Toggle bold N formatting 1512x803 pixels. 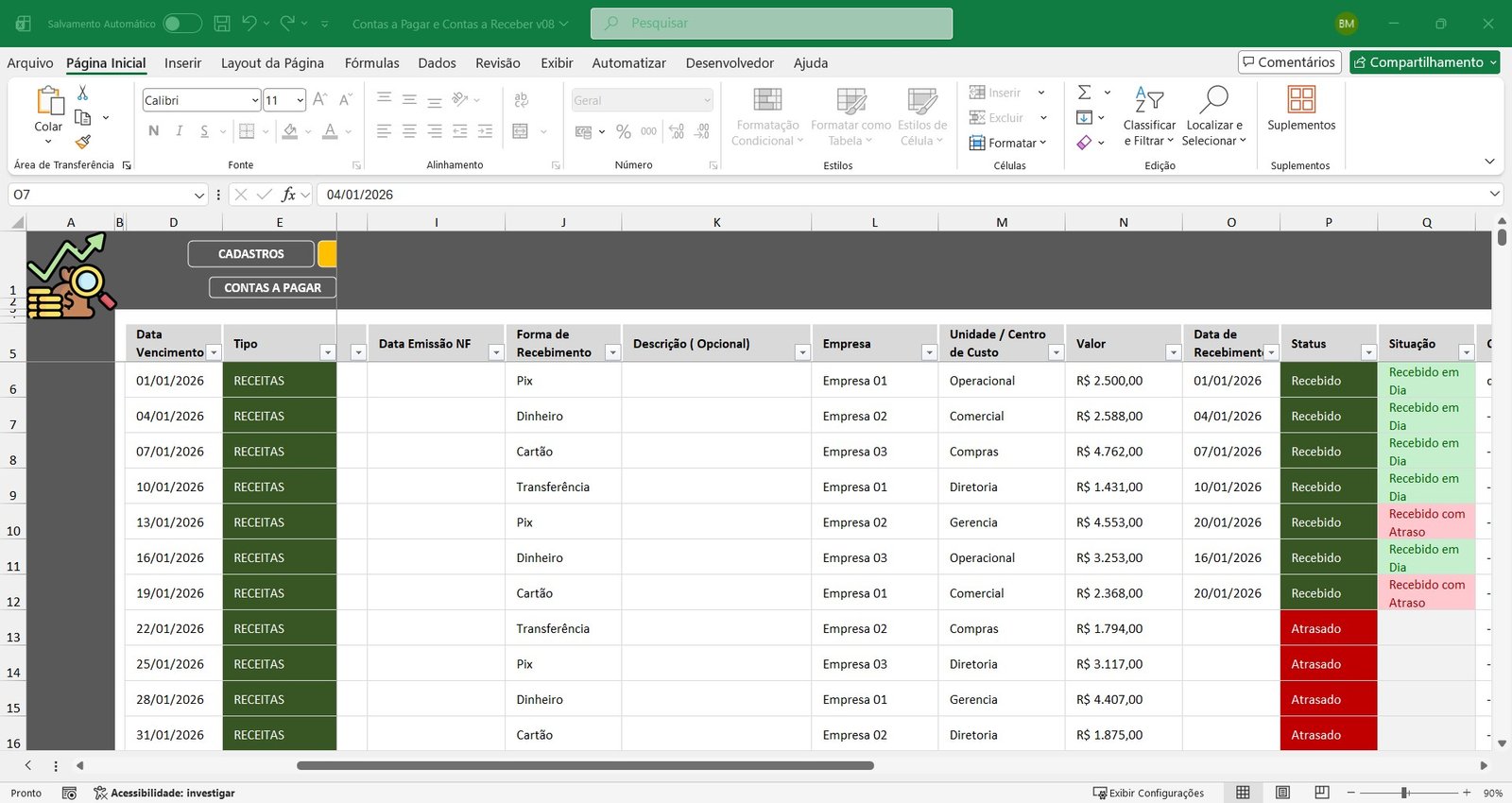pyautogui.click(x=154, y=131)
